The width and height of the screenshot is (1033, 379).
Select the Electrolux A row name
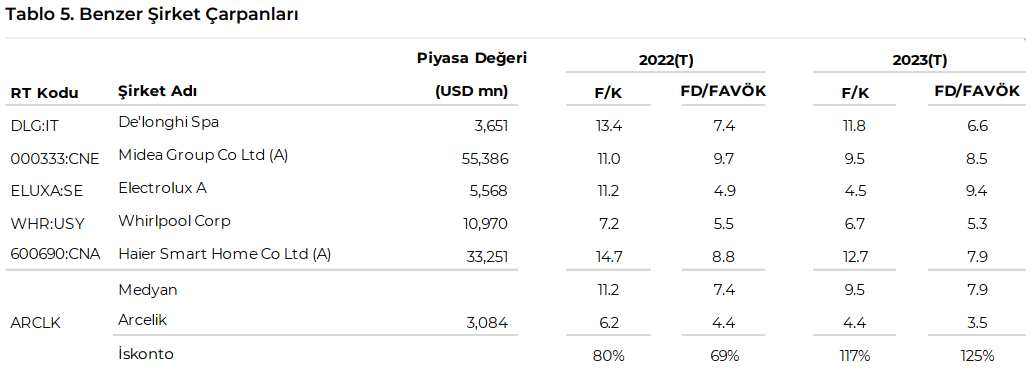click(x=162, y=188)
